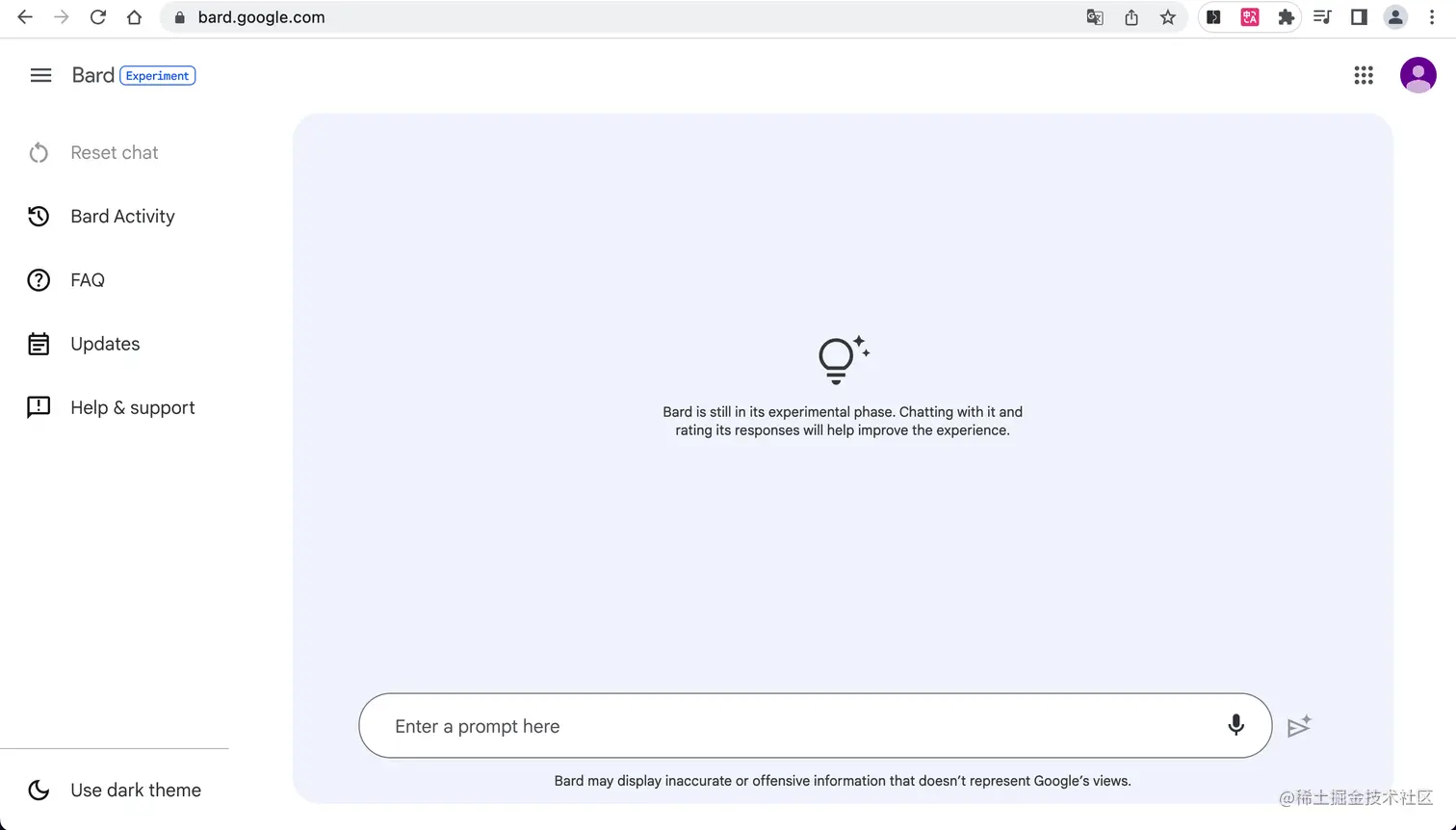The height and width of the screenshot is (830, 1456).
Task: Submit the prompt with the send arrow icon
Action: coord(1299,726)
